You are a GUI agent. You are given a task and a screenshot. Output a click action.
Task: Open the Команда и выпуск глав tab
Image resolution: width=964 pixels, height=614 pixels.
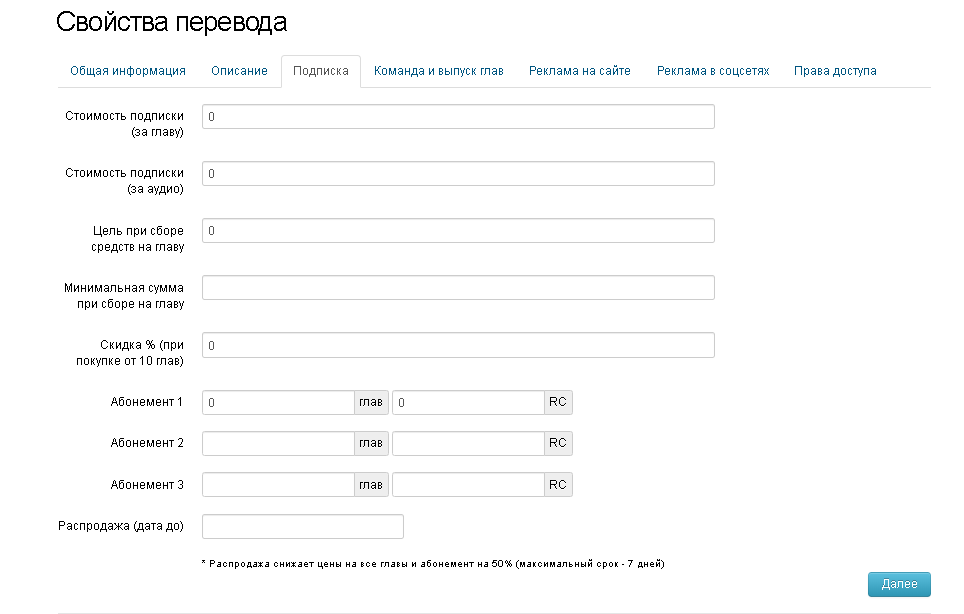(439, 71)
